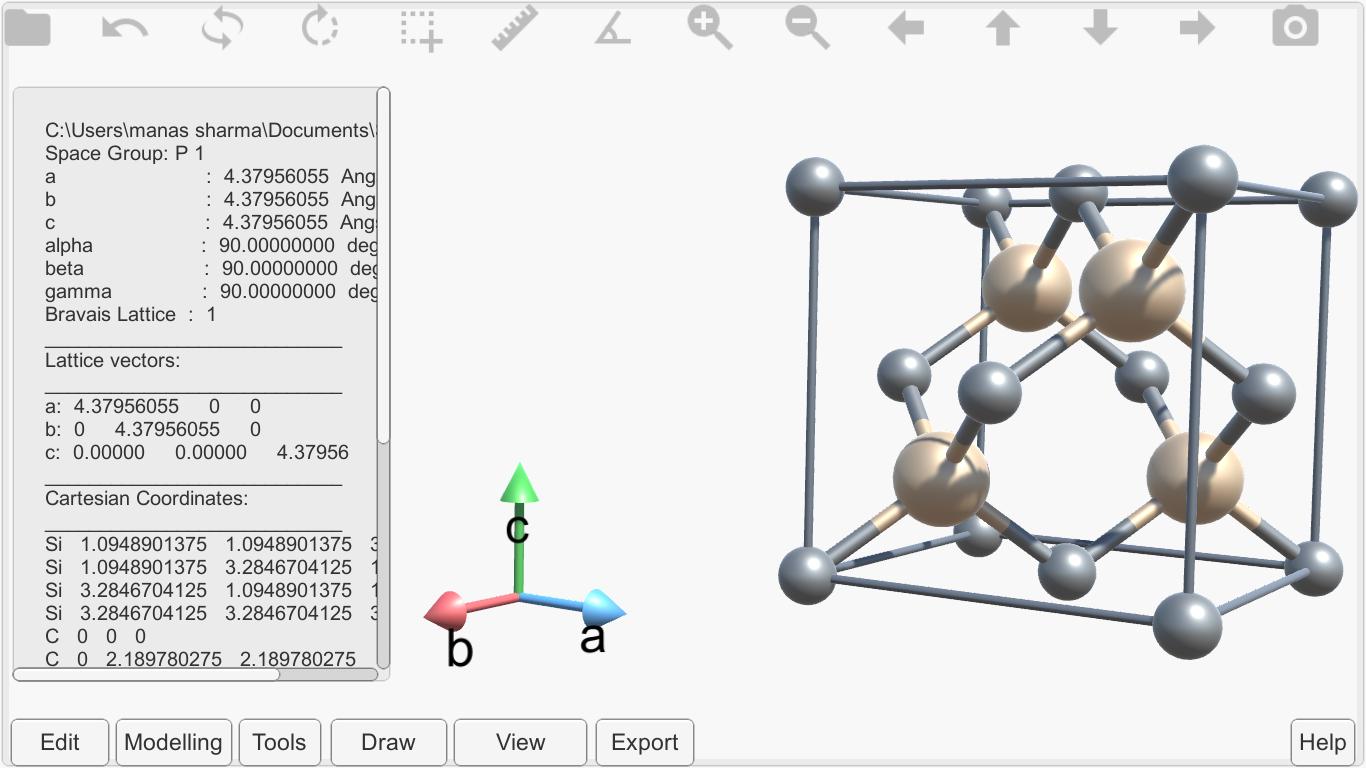Select the angle measurement tool
The height and width of the screenshot is (768, 1366).
[x=612, y=29]
